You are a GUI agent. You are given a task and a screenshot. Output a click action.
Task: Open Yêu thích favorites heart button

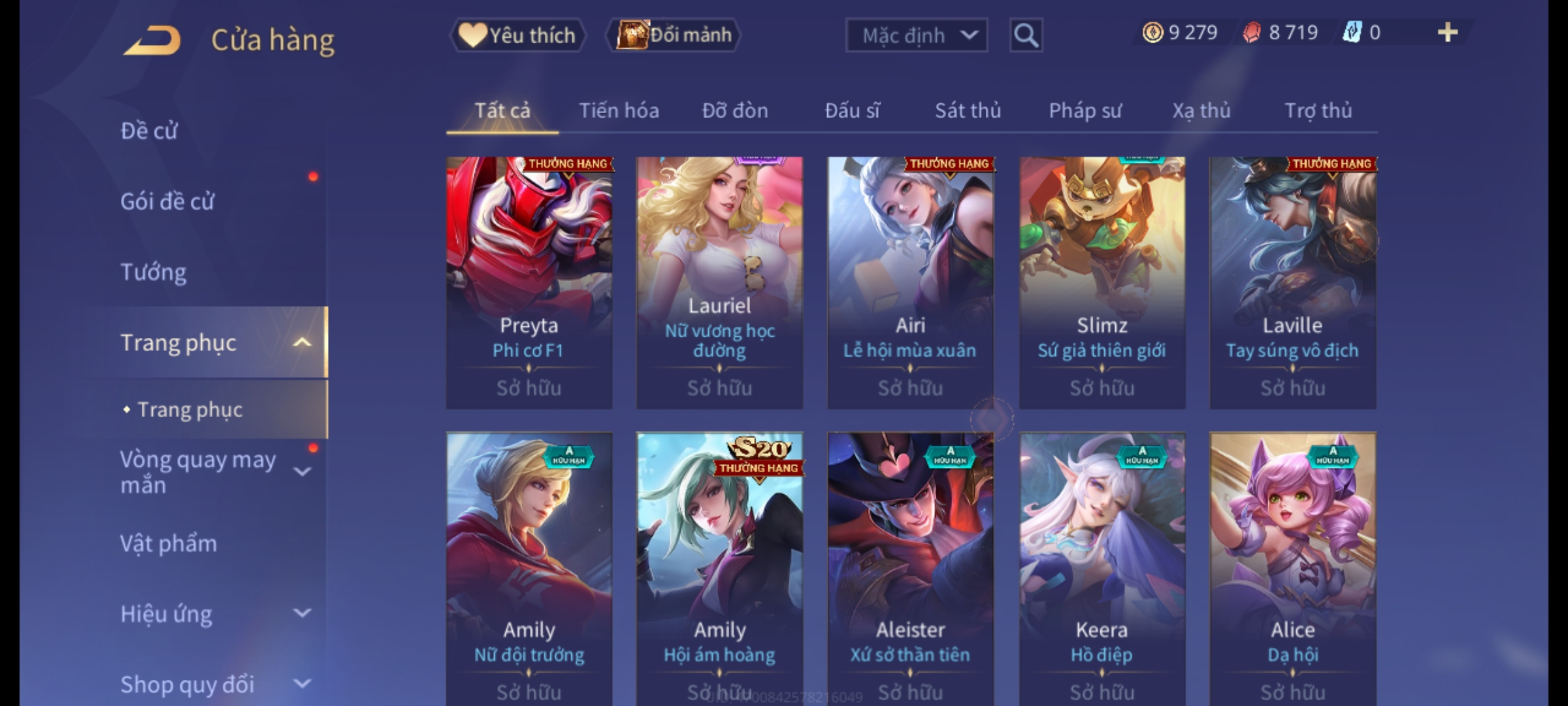click(x=517, y=35)
